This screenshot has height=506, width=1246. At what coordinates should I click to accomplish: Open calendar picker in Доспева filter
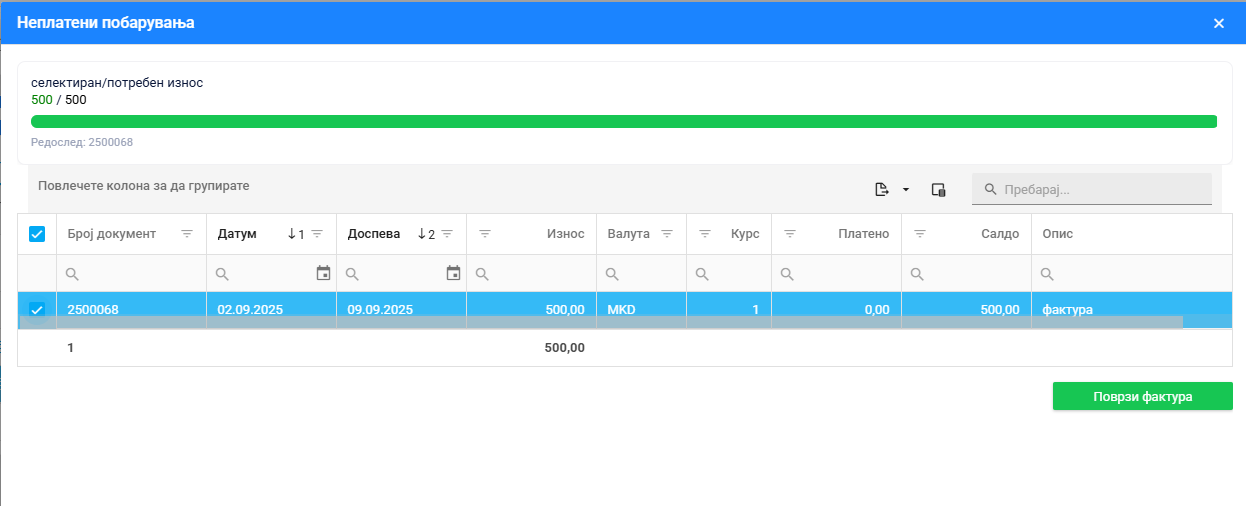453,273
